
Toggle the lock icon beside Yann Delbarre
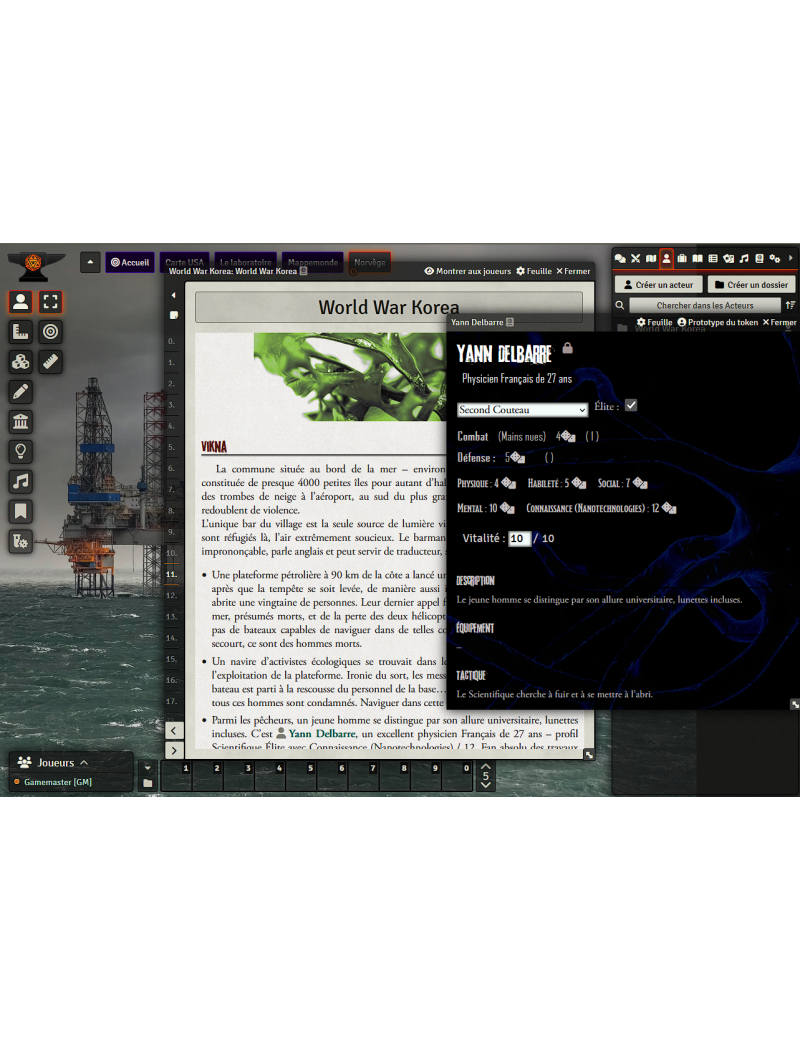coord(568,349)
